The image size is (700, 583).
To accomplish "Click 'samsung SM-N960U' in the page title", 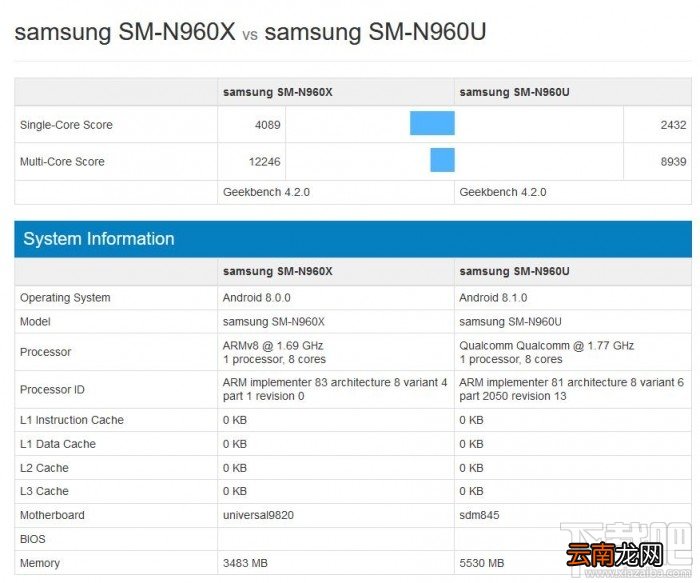I will coord(375,32).
